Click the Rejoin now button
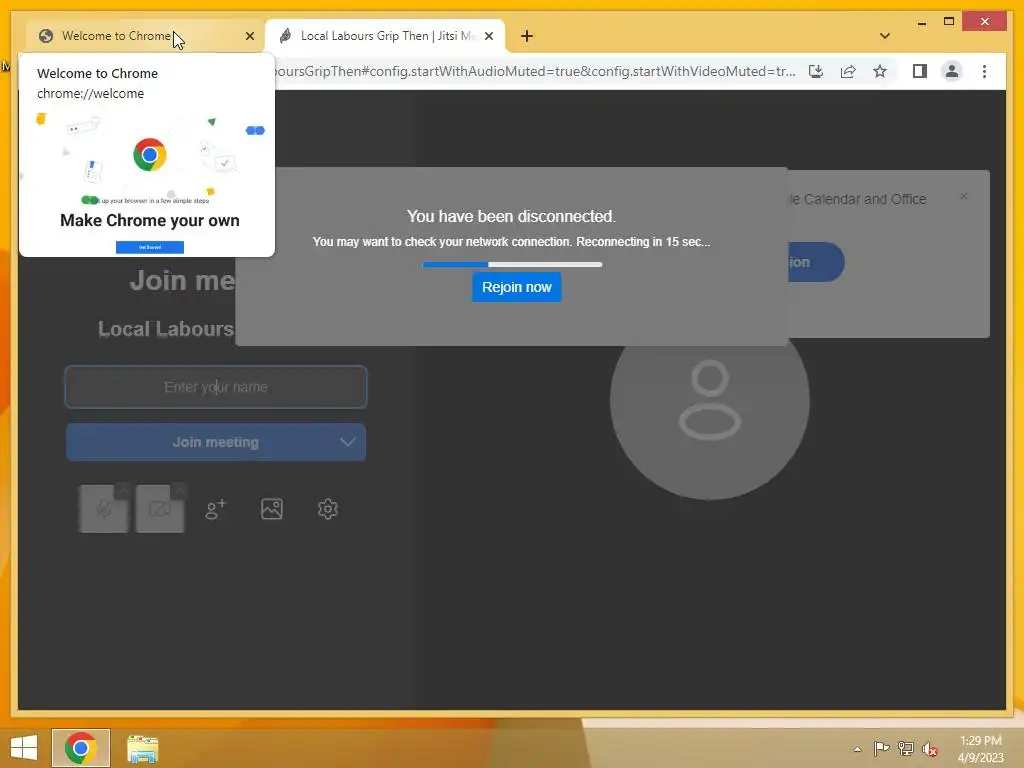 (x=517, y=287)
